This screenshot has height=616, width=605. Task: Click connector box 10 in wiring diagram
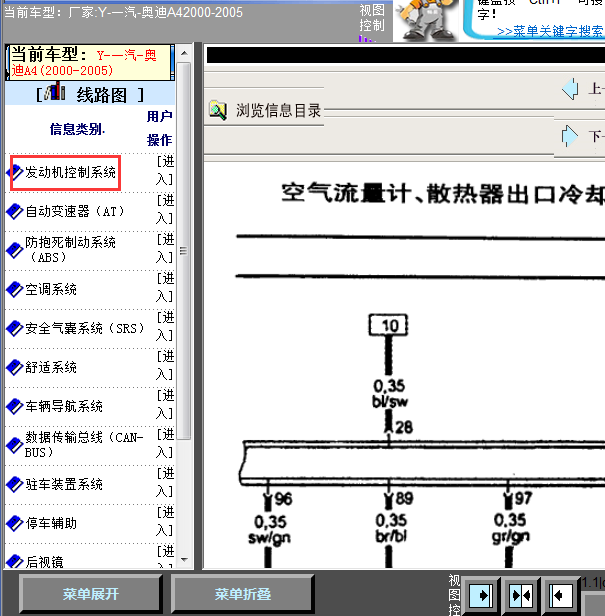tap(388, 325)
